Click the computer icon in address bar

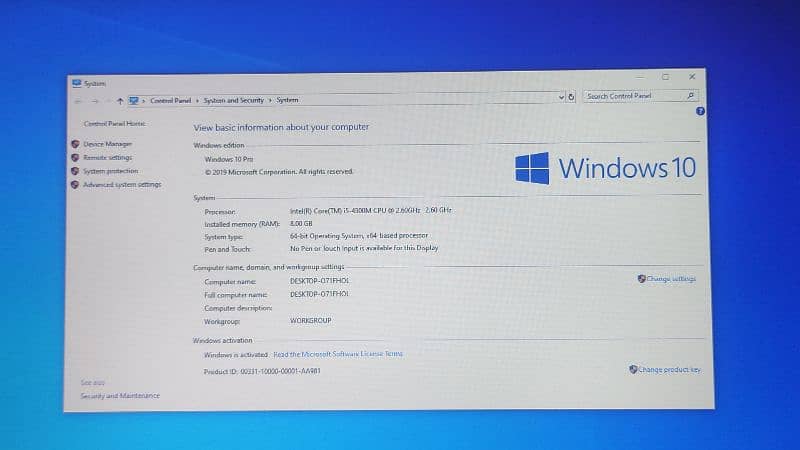[133, 100]
